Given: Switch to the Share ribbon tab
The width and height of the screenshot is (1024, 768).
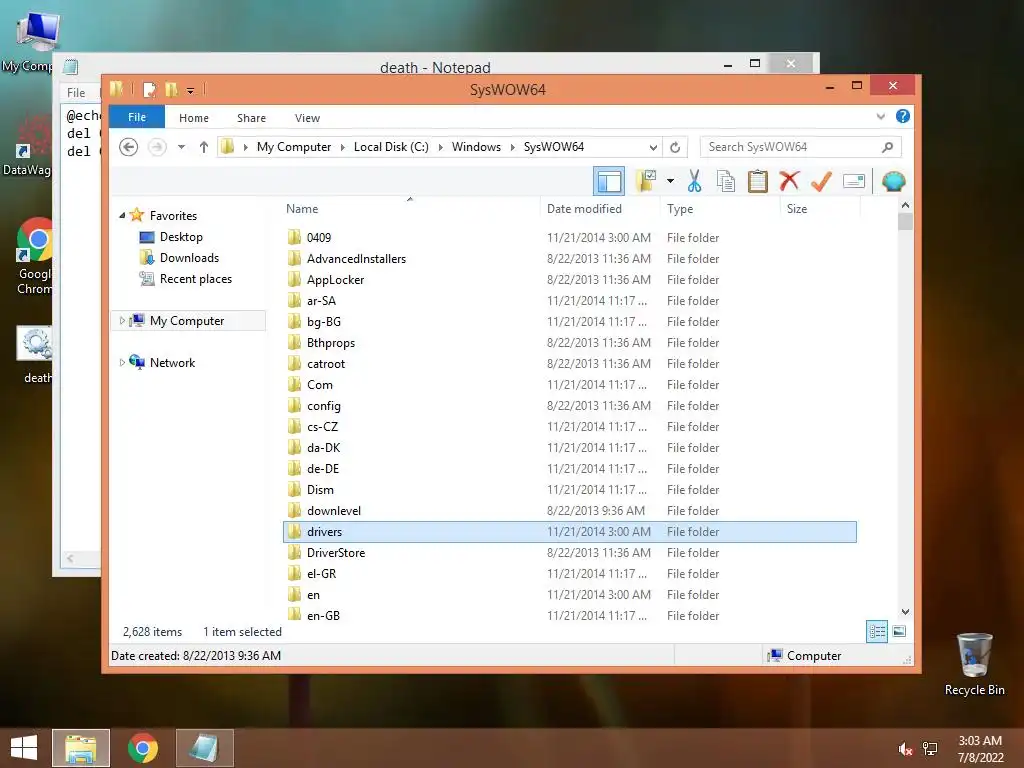Looking at the screenshot, I should tap(251, 118).
